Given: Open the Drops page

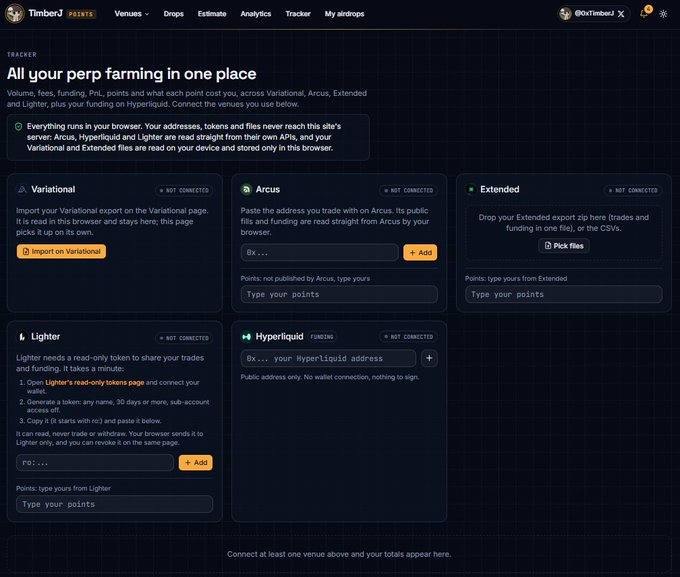Looking at the screenshot, I should [173, 14].
